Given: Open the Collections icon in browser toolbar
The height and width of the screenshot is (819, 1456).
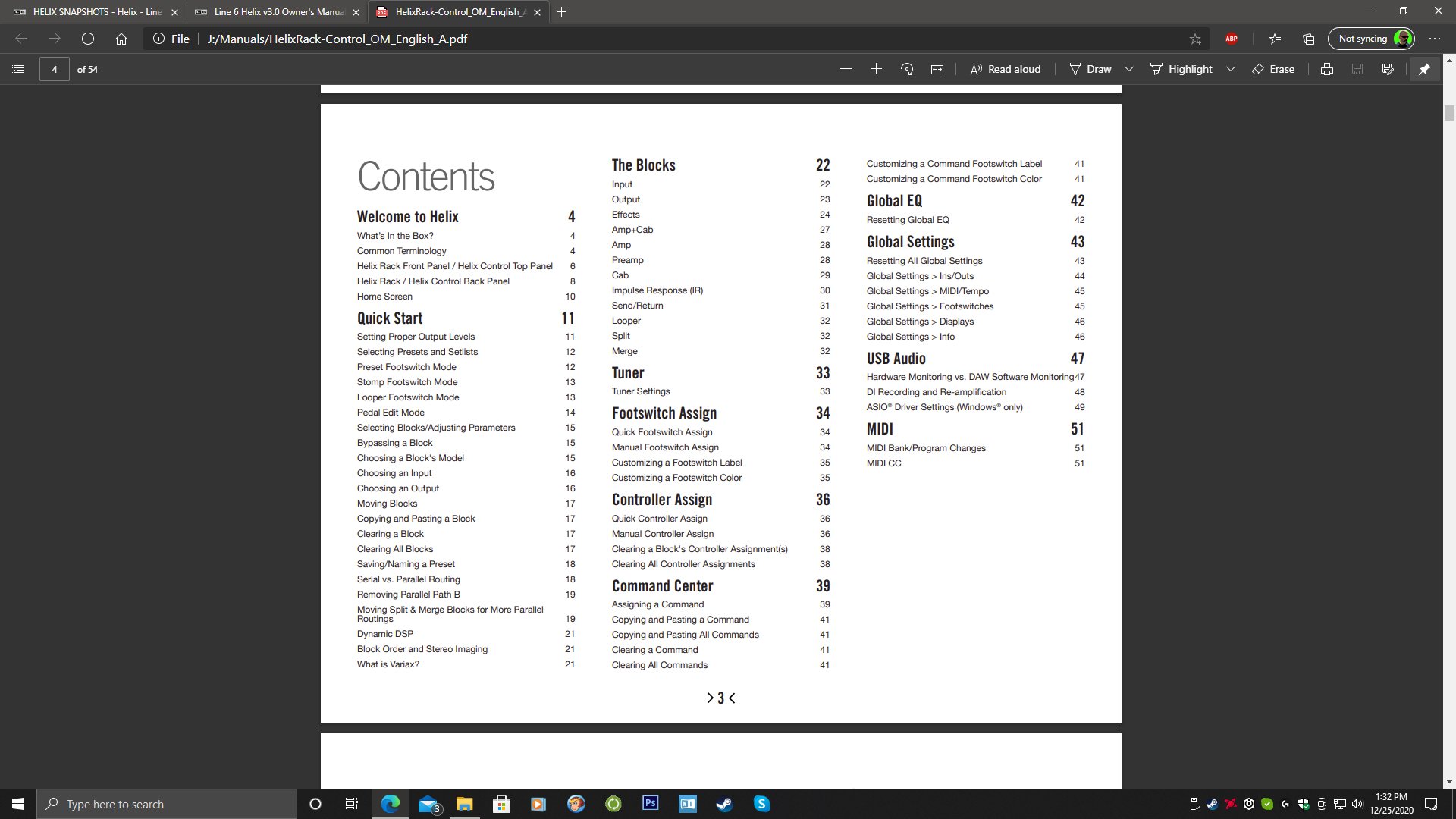Looking at the screenshot, I should pos(1308,39).
